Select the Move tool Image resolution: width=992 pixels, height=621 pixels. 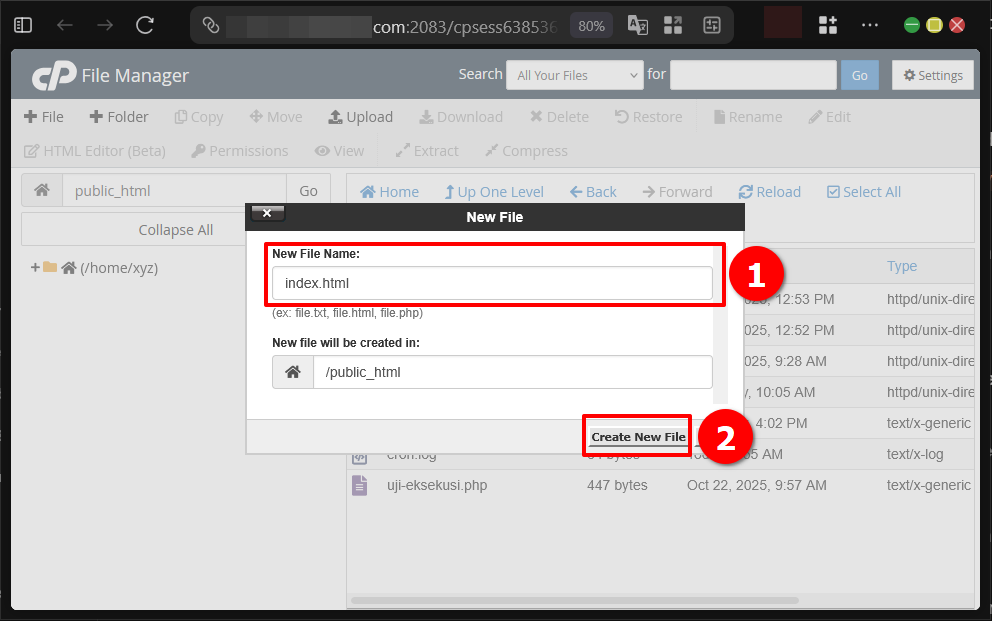point(275,117)
